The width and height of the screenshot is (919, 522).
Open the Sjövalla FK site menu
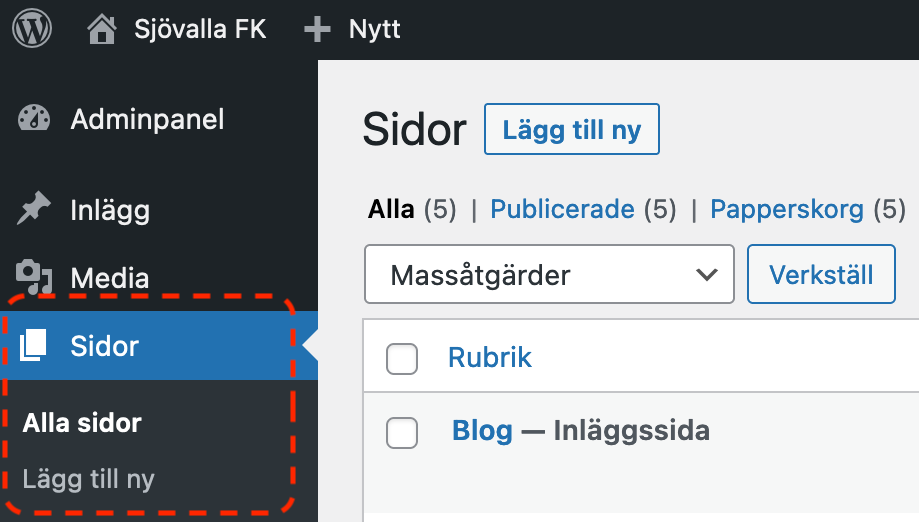200,29
